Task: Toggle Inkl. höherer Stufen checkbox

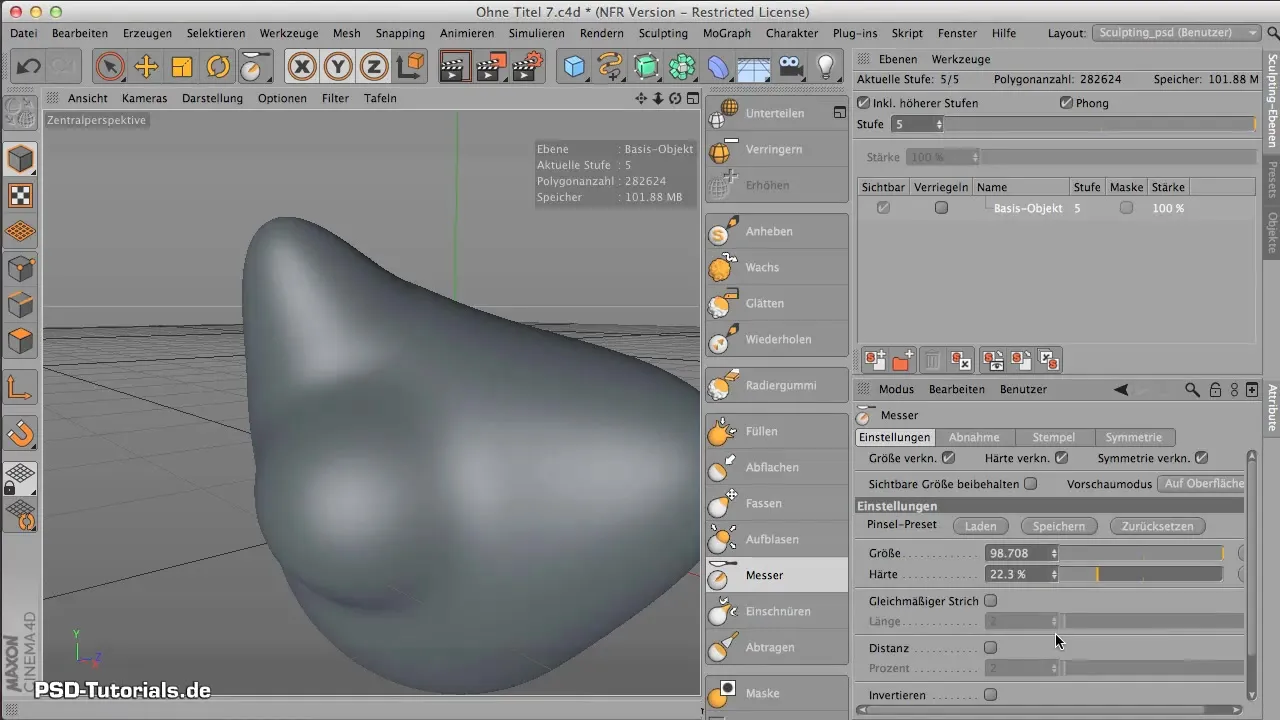Action: (864, 103)
